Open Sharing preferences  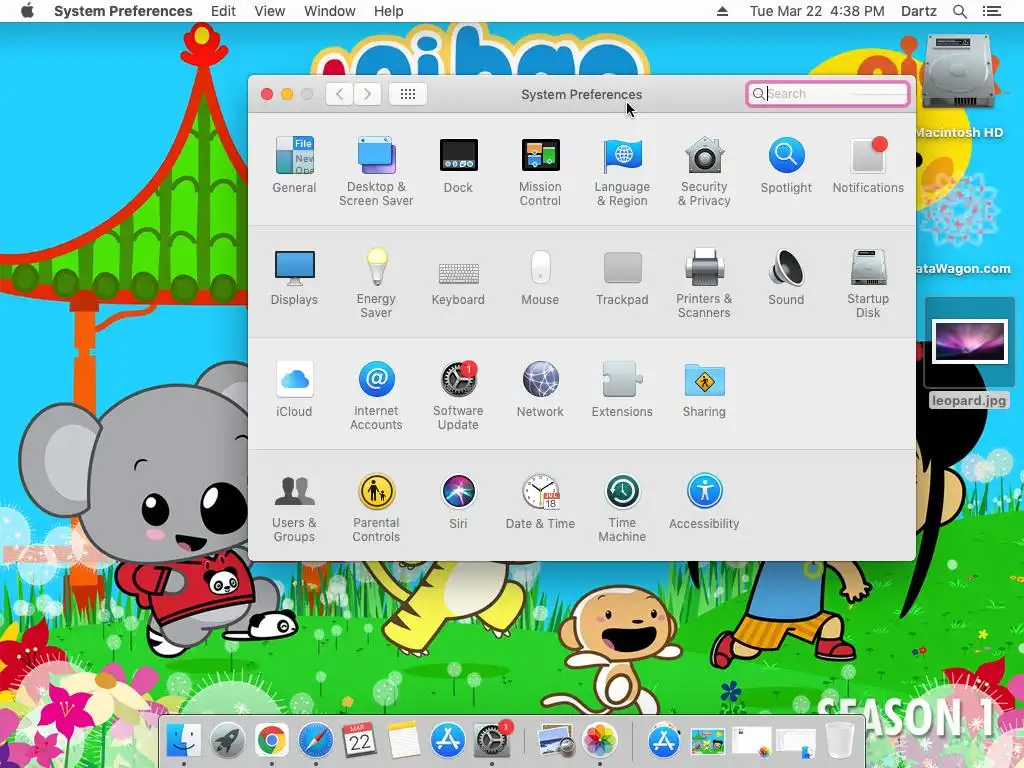click(704, 389)
